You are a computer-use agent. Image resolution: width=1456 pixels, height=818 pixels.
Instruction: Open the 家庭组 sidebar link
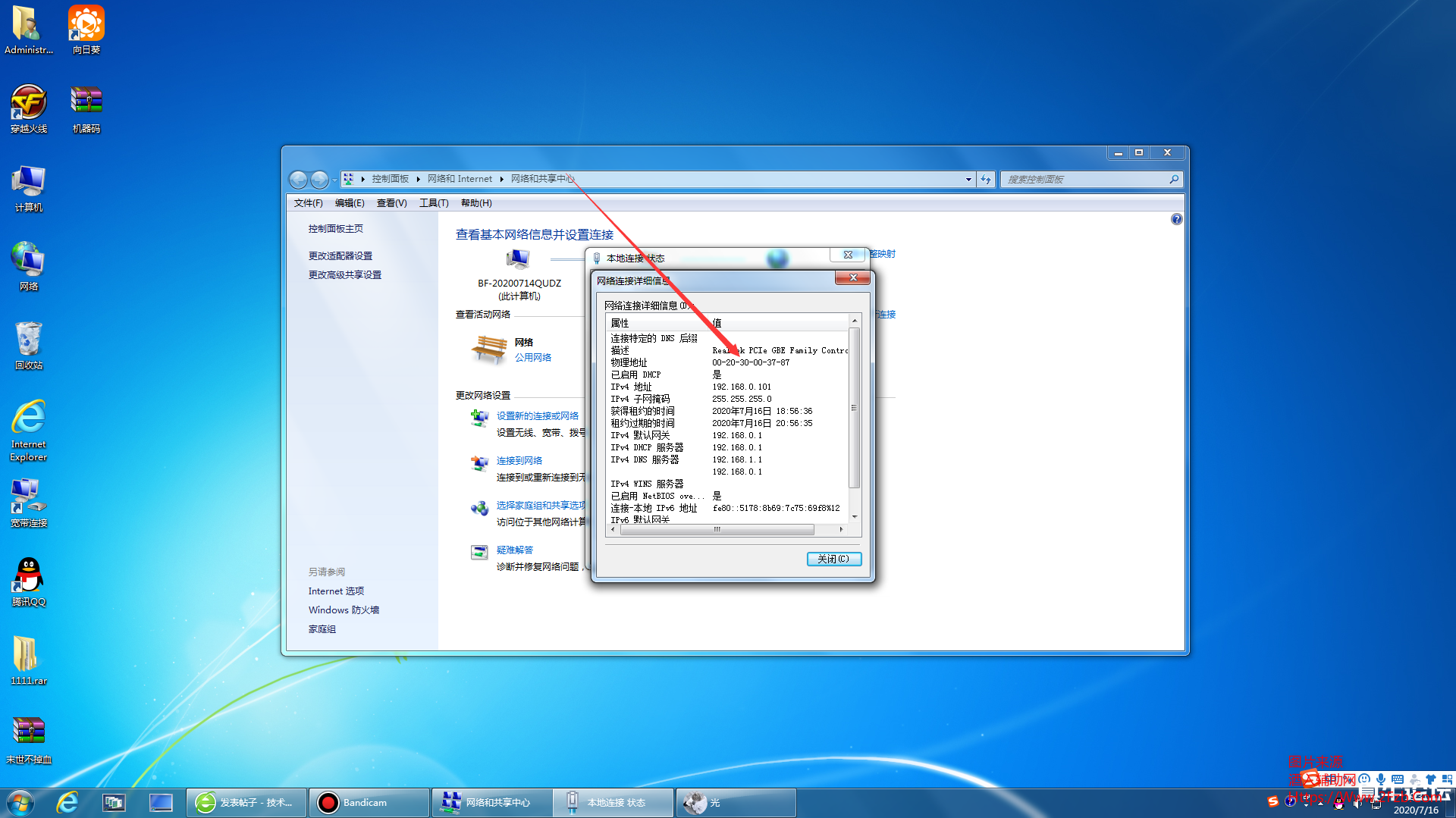coord(322,629)
